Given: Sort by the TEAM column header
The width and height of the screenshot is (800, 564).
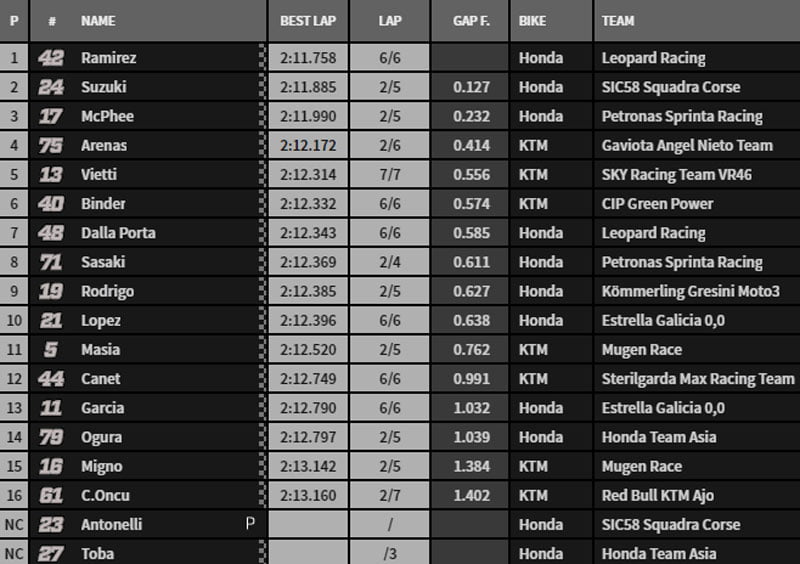Looking at the screenshot, I should 618,20.
